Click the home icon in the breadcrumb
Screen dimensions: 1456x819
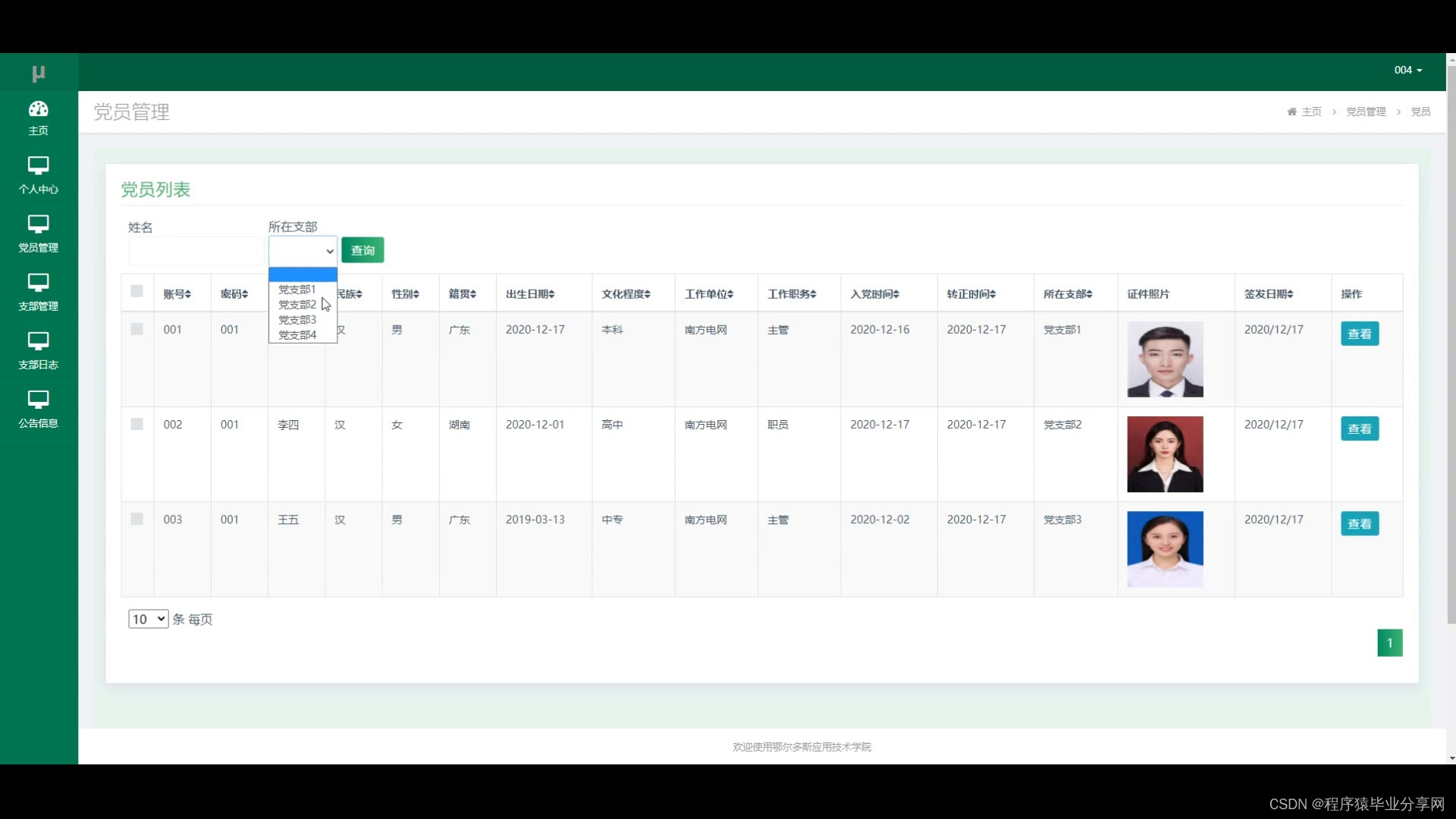coord(1291,111)
